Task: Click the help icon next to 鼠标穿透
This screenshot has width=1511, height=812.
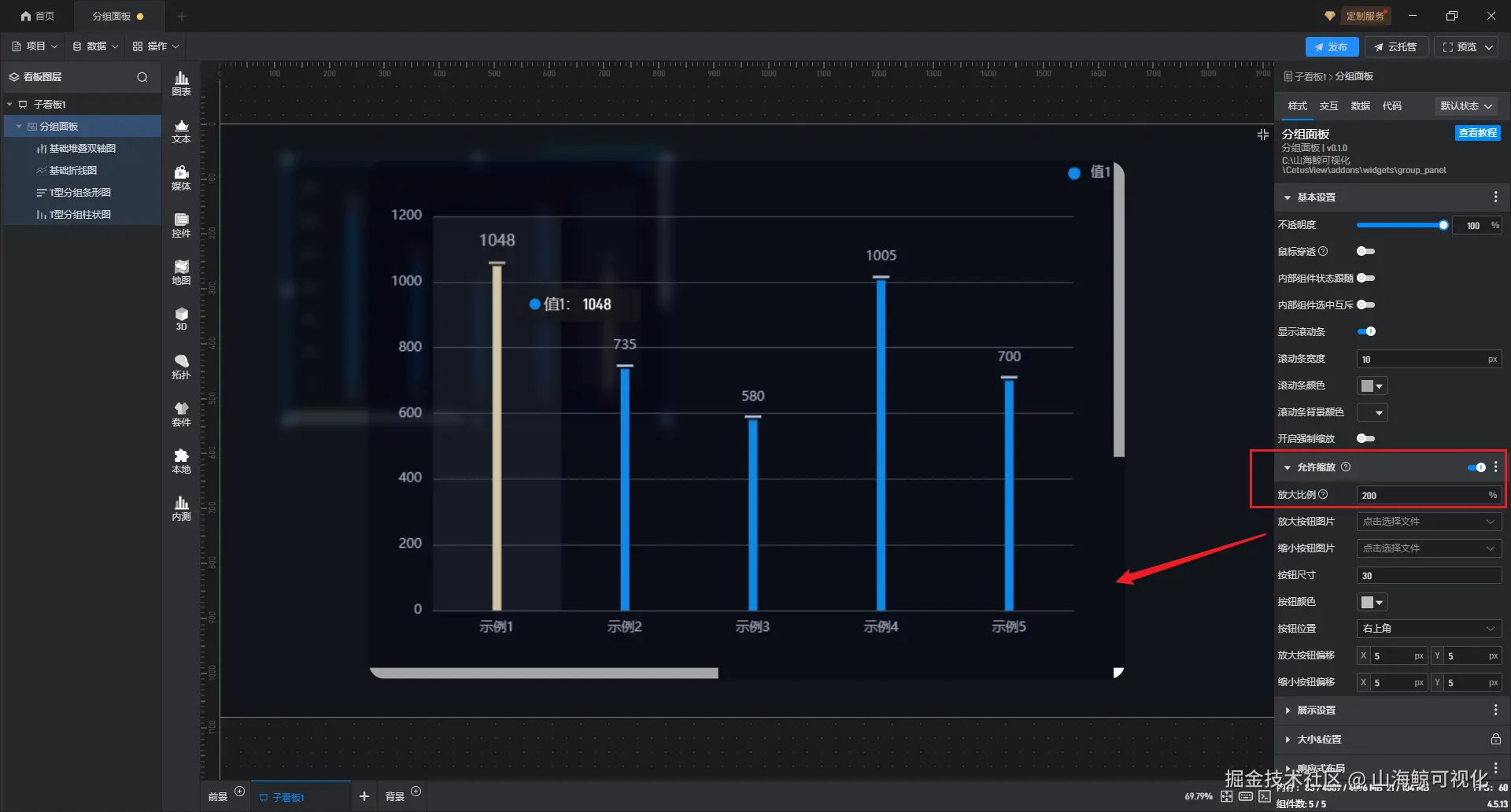Action: click(x=1323, y=251)
